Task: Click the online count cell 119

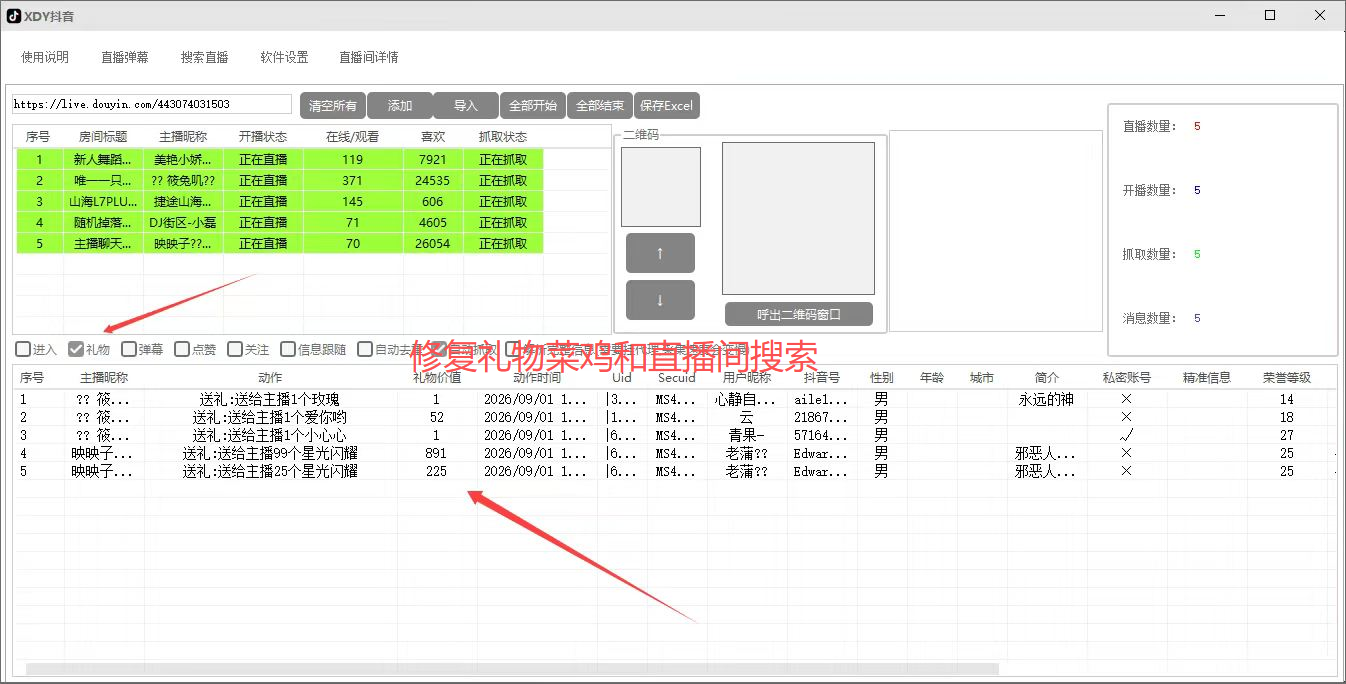Action: point(352,159)
